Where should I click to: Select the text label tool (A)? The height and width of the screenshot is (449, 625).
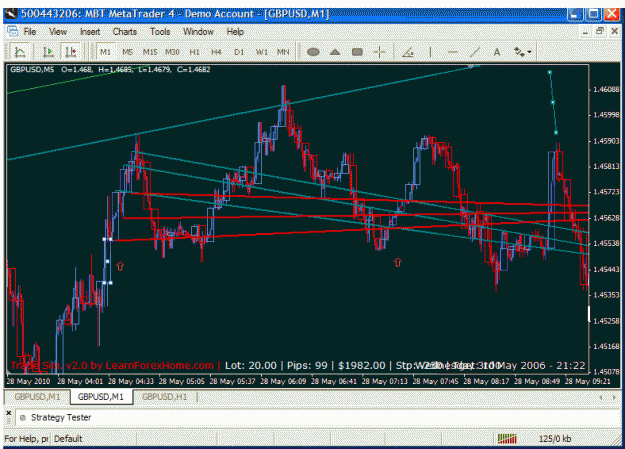497,52
